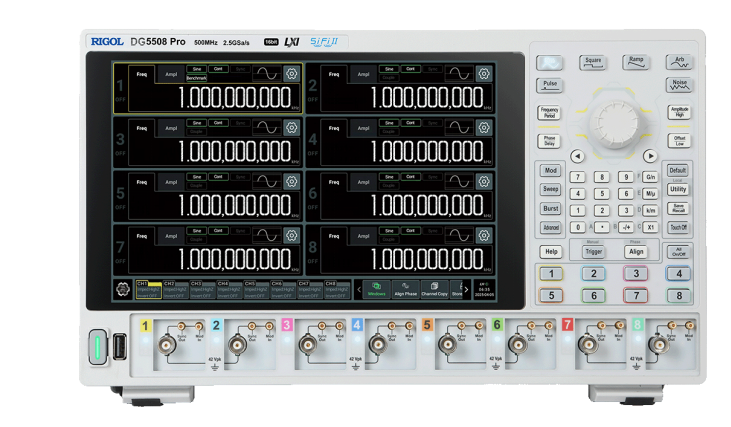The height and width of the screenshot is (427, 731).
Task: Select channel 2 Freq tab
Action: 334,74
